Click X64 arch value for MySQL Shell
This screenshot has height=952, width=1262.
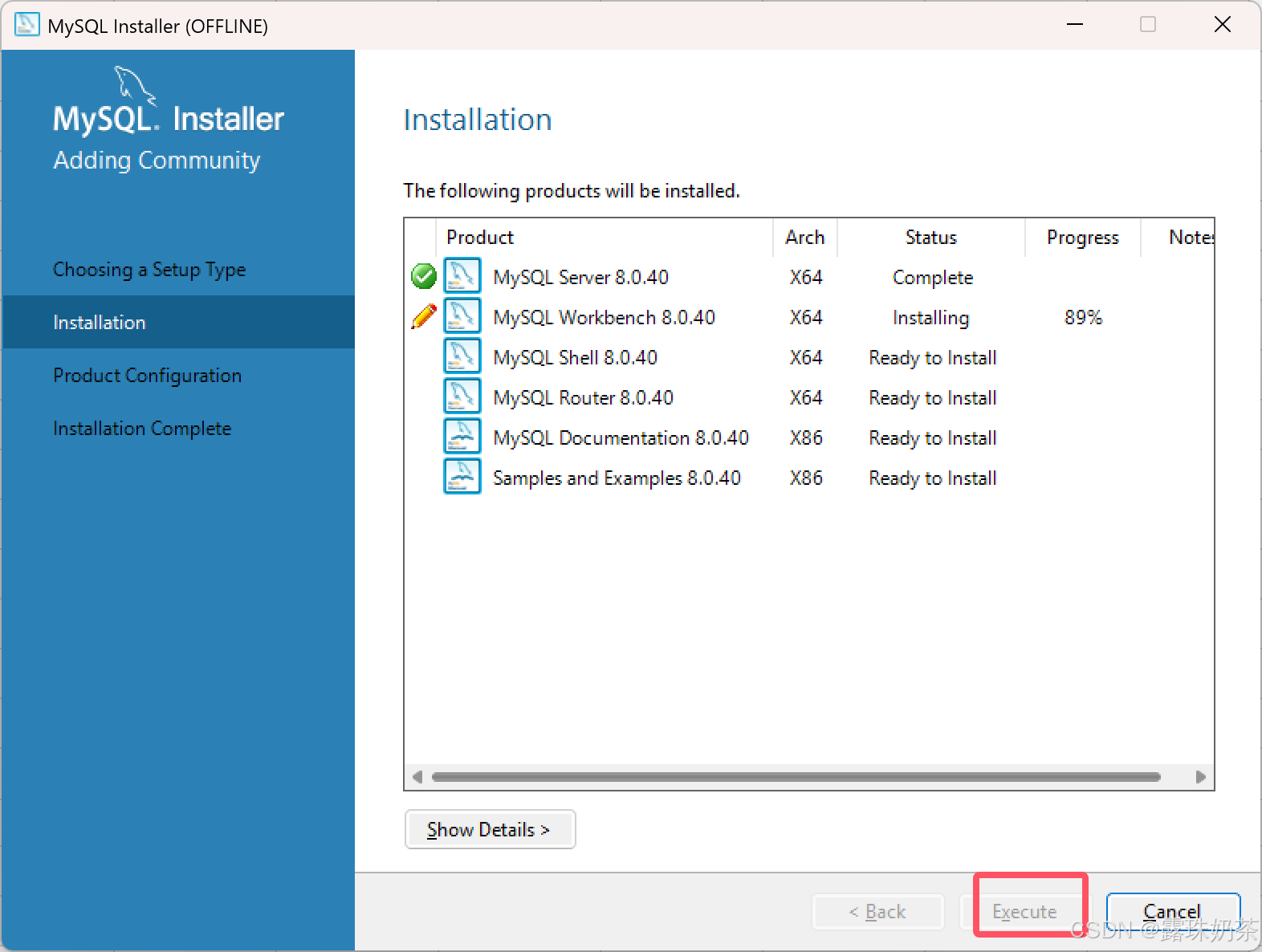click(806, 357)
